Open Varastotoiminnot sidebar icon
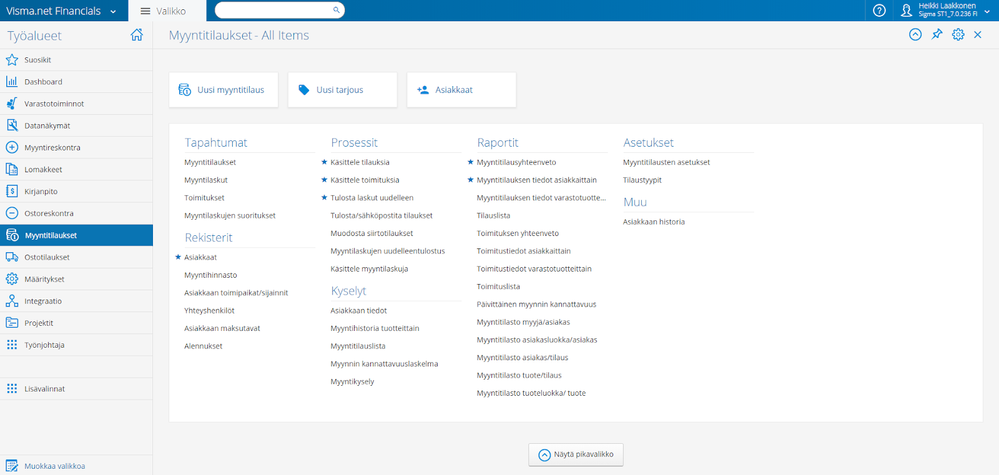Screen dimensions: 999x475 [x=11, y=103]
